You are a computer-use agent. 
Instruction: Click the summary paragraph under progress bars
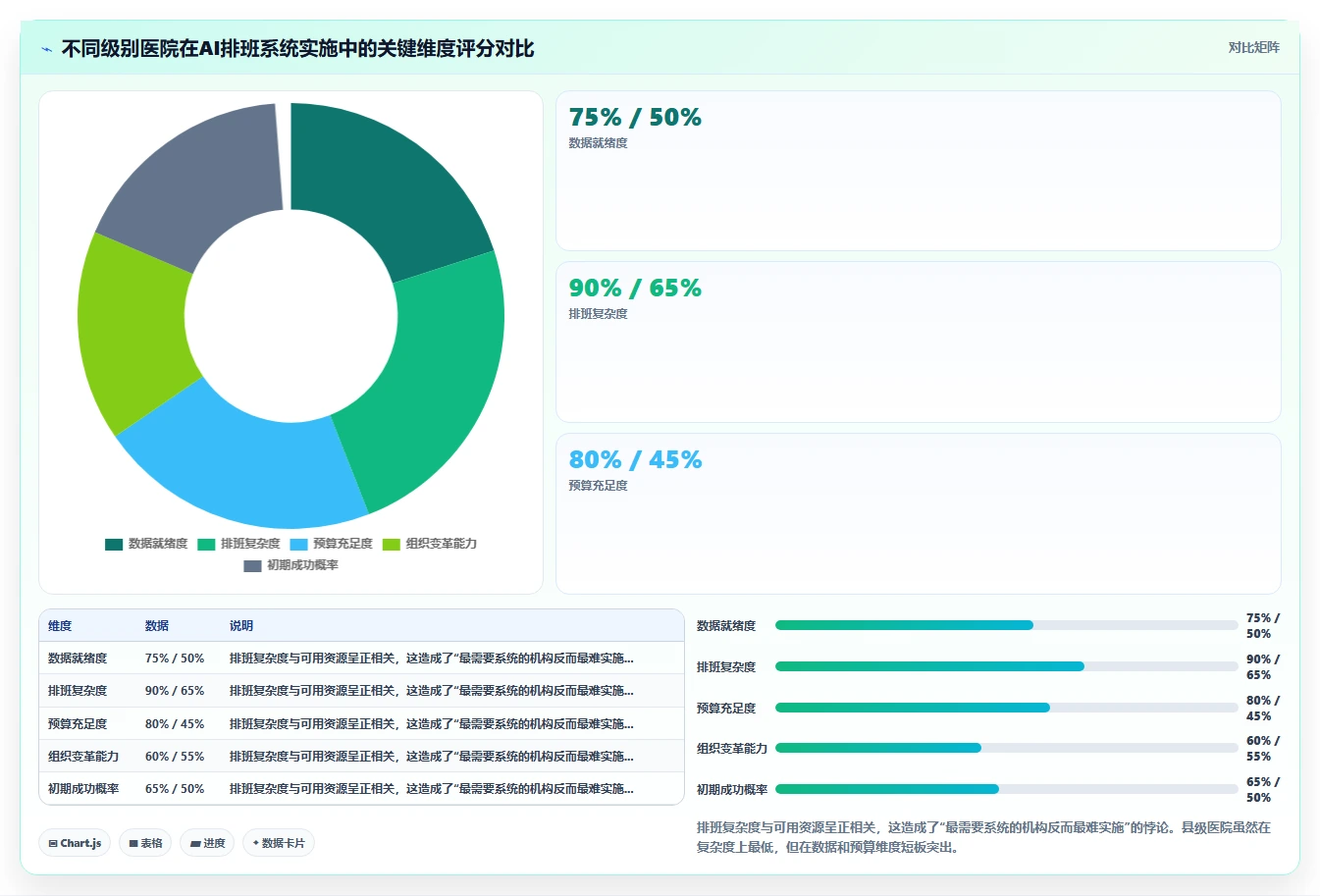pos(984,837)
